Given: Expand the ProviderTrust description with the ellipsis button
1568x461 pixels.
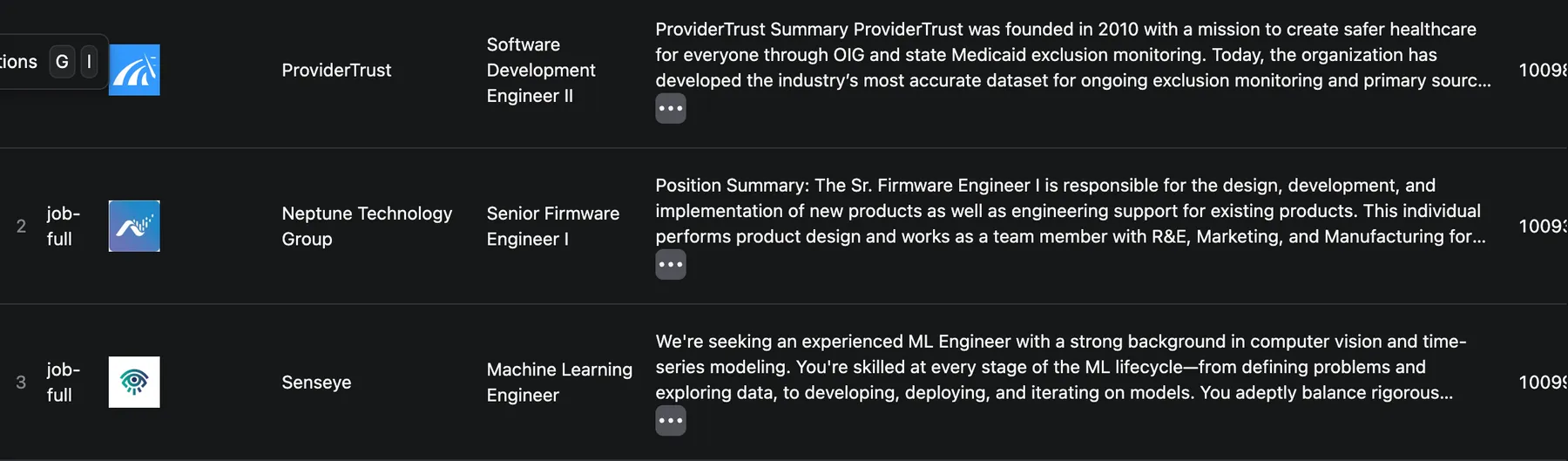Looking at the screenshot, I should point(671,109).
